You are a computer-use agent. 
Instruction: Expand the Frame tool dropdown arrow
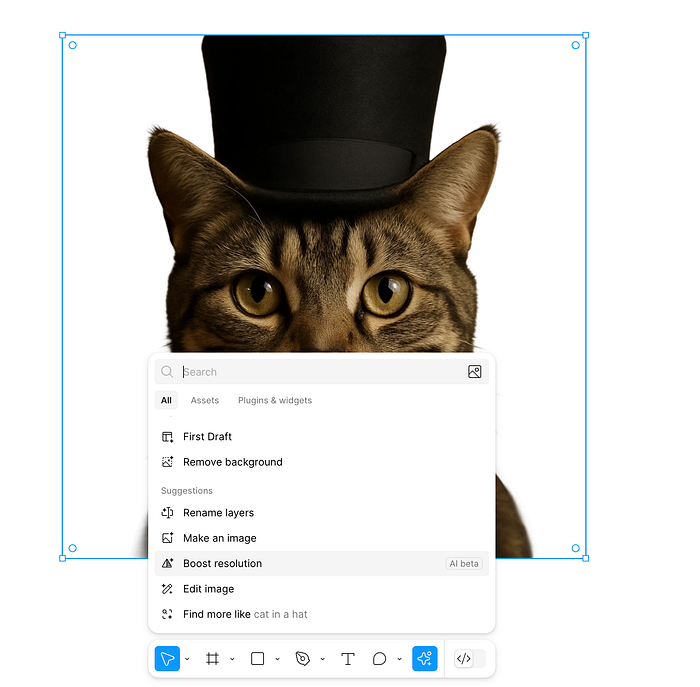pos(232,660)
